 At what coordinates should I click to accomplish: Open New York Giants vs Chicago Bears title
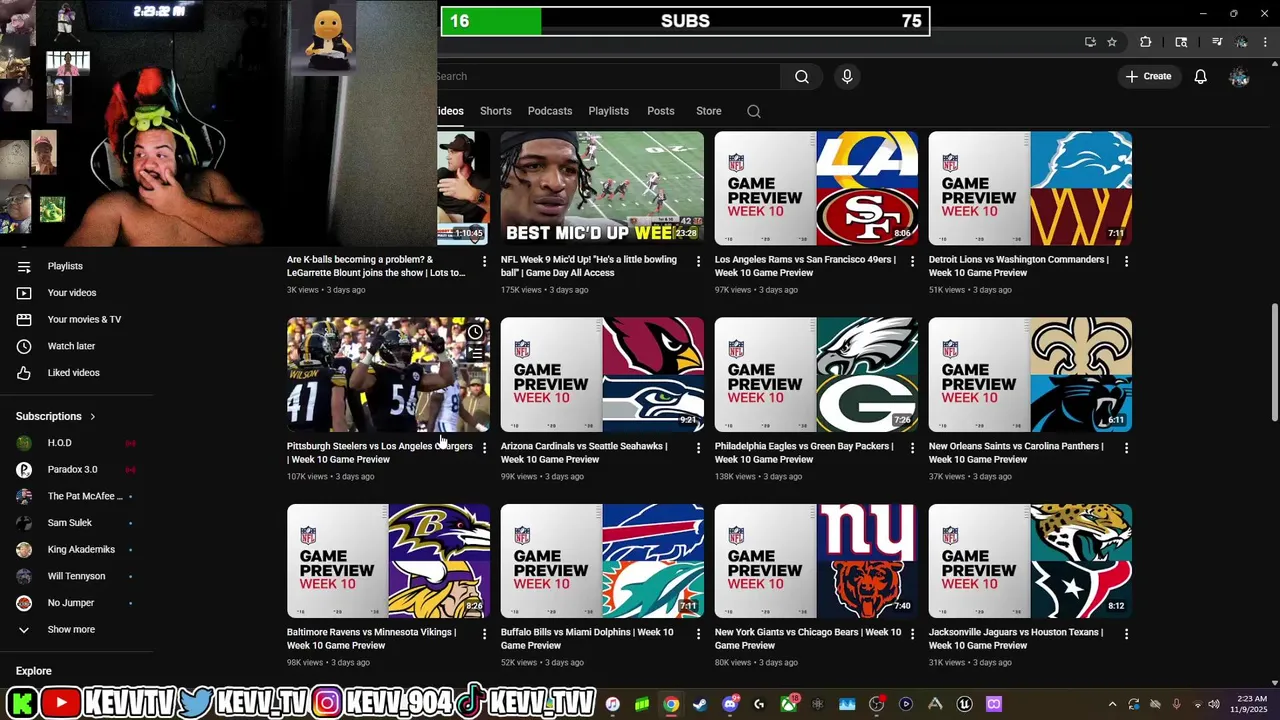click(x=808, y=639)
